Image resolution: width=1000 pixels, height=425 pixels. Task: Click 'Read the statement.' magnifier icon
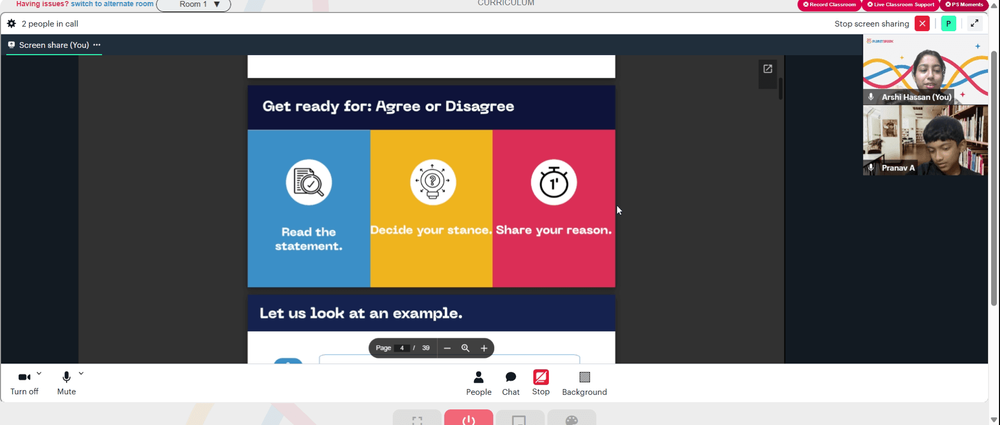[x=309, y=183]
